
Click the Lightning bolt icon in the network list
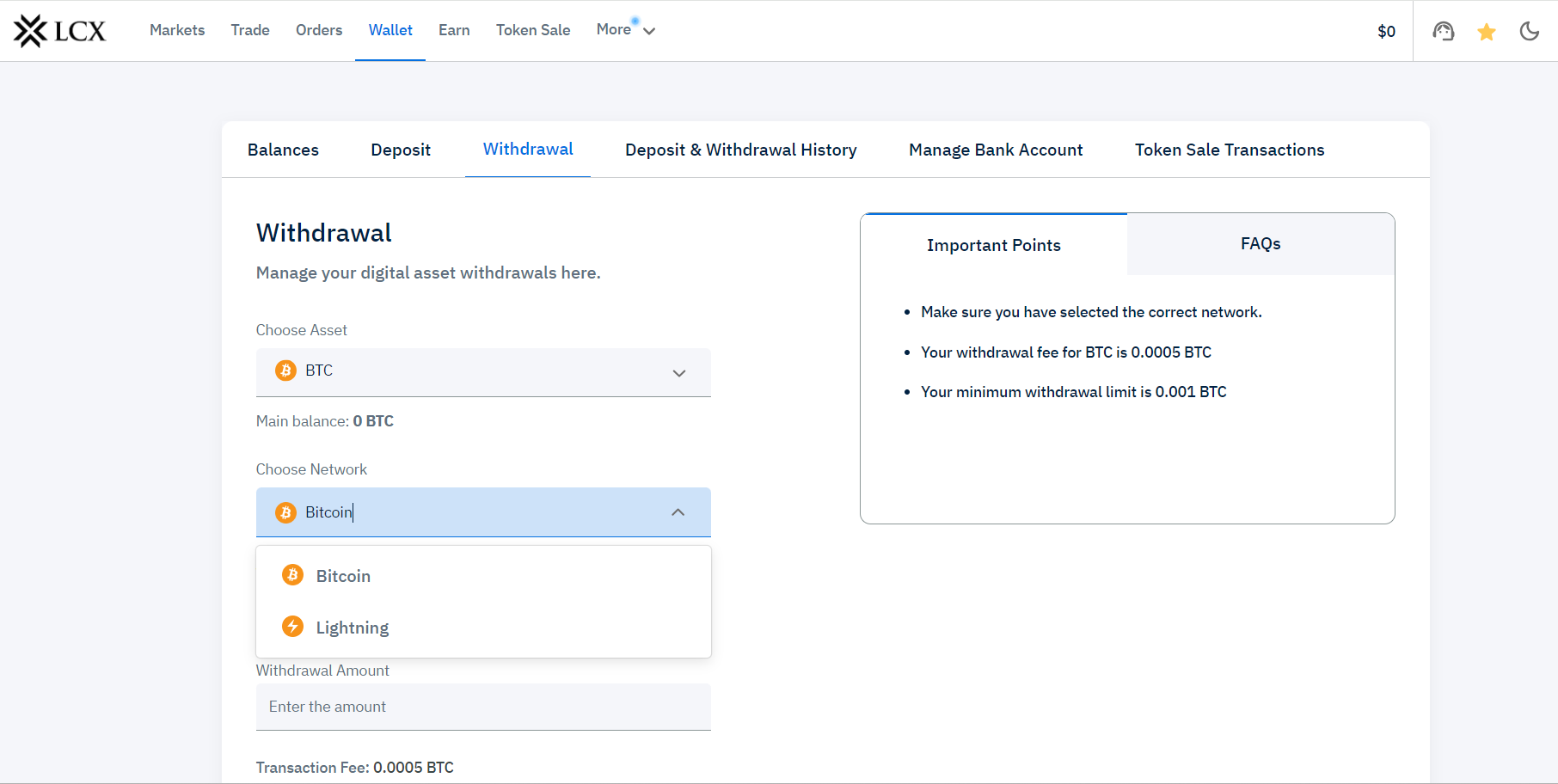click(x=292, y=627)
